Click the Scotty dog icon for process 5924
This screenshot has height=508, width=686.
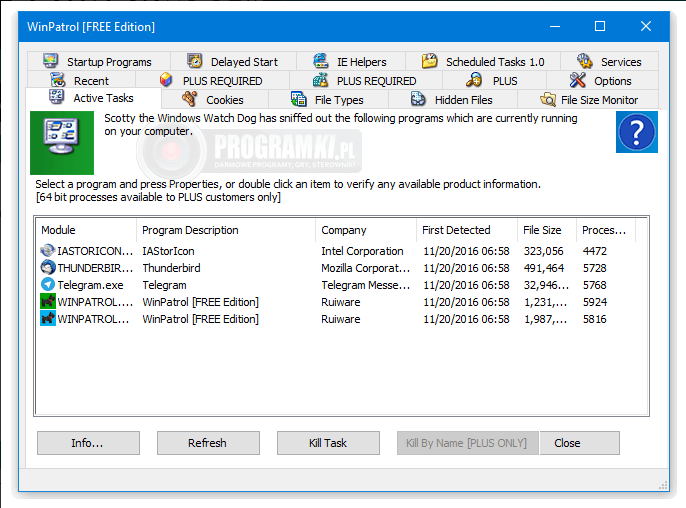coord(48,301)
